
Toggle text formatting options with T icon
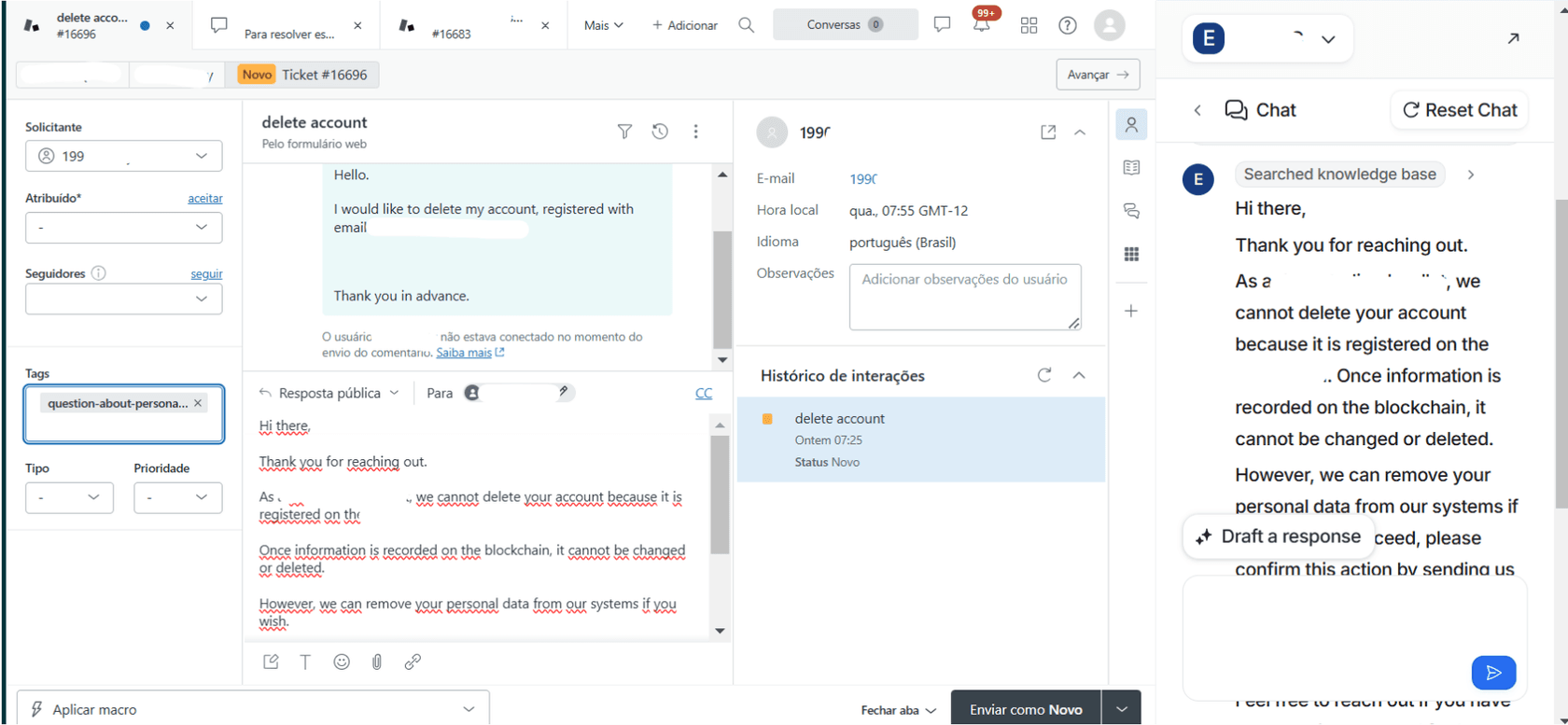(305, 662)
